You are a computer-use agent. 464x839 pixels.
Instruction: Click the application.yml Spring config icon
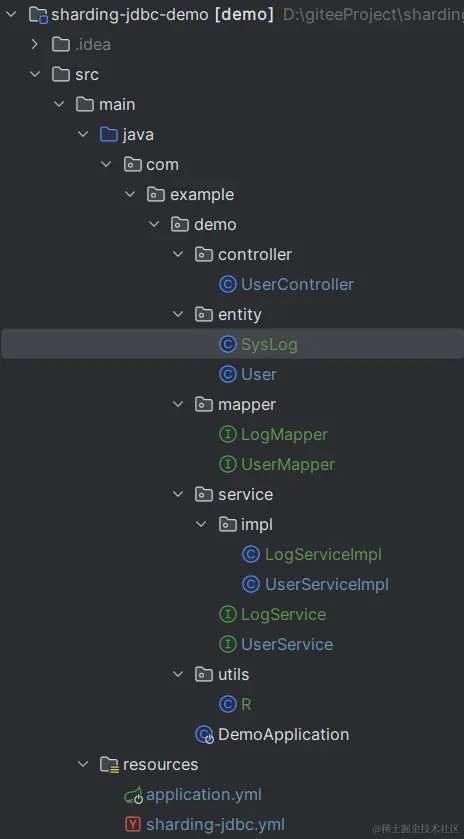(x=133, y=795)
